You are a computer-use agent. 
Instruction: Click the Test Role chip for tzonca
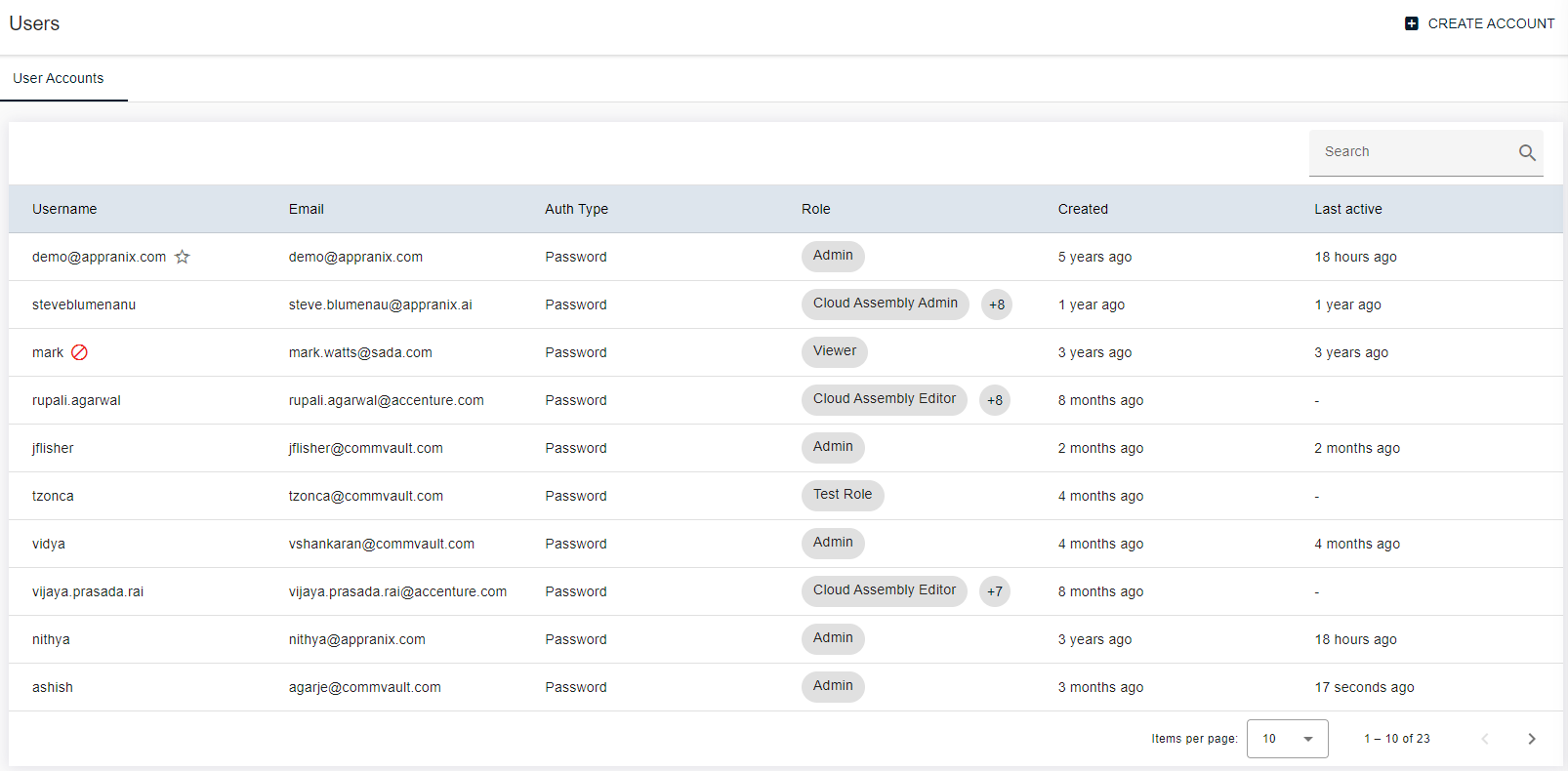coord(843,495)
